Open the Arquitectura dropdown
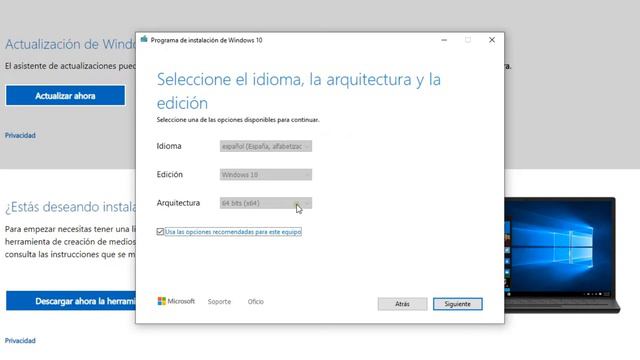This screenshot has width=640, height=360. tap(266, 203)
